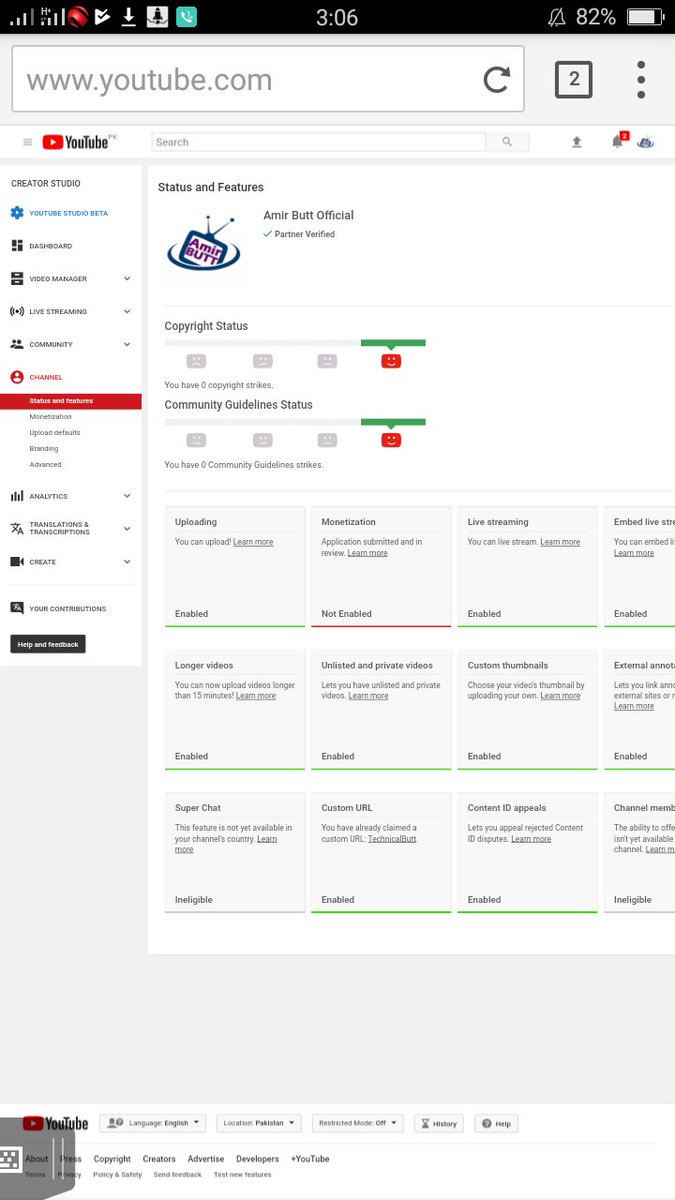Click Learn more under Content ID appeals
The width and height of the screenshot is (675, 1200).
coord(531,839)
